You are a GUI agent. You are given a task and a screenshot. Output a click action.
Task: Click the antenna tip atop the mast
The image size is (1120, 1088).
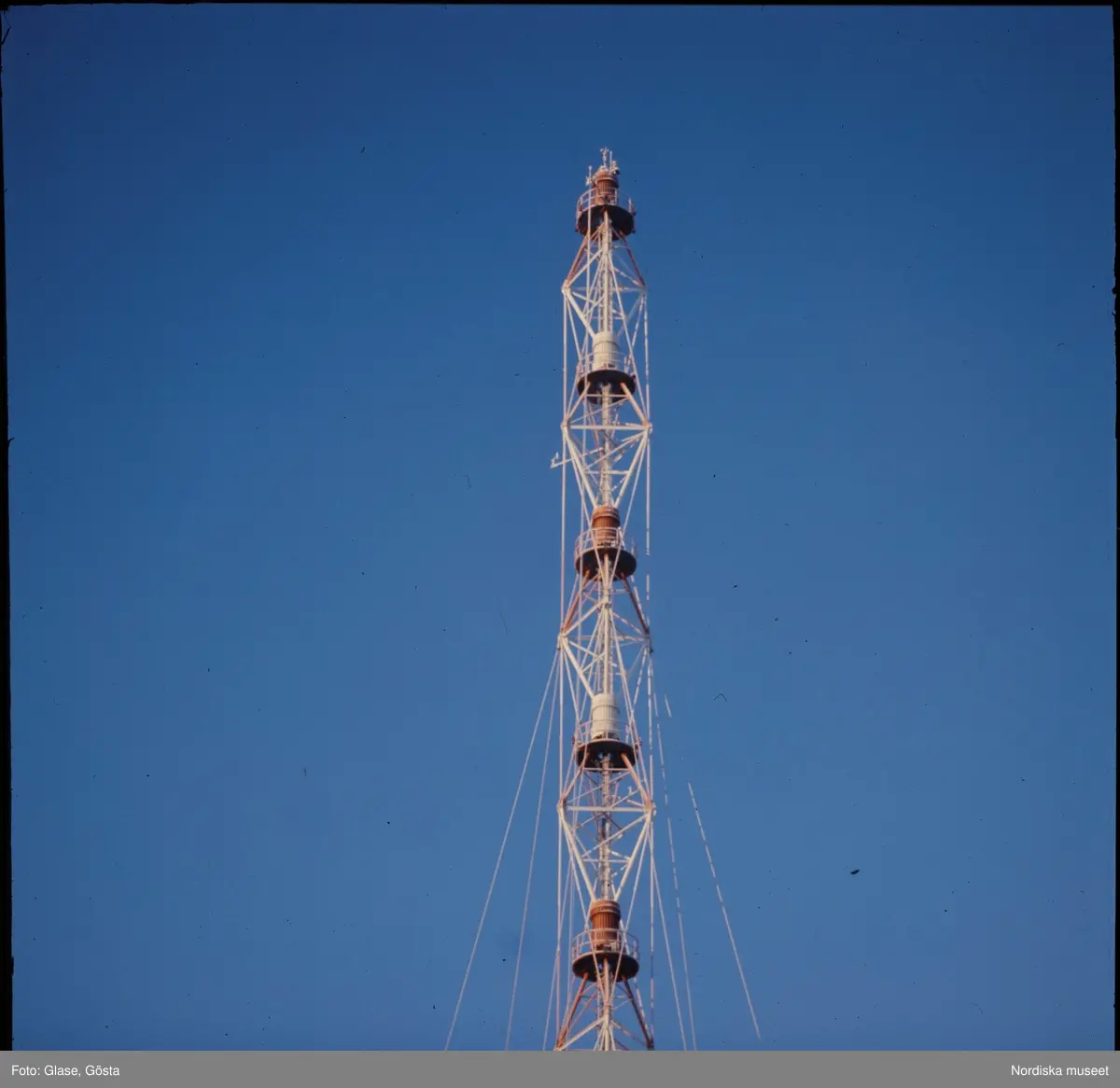coord(606,154)
